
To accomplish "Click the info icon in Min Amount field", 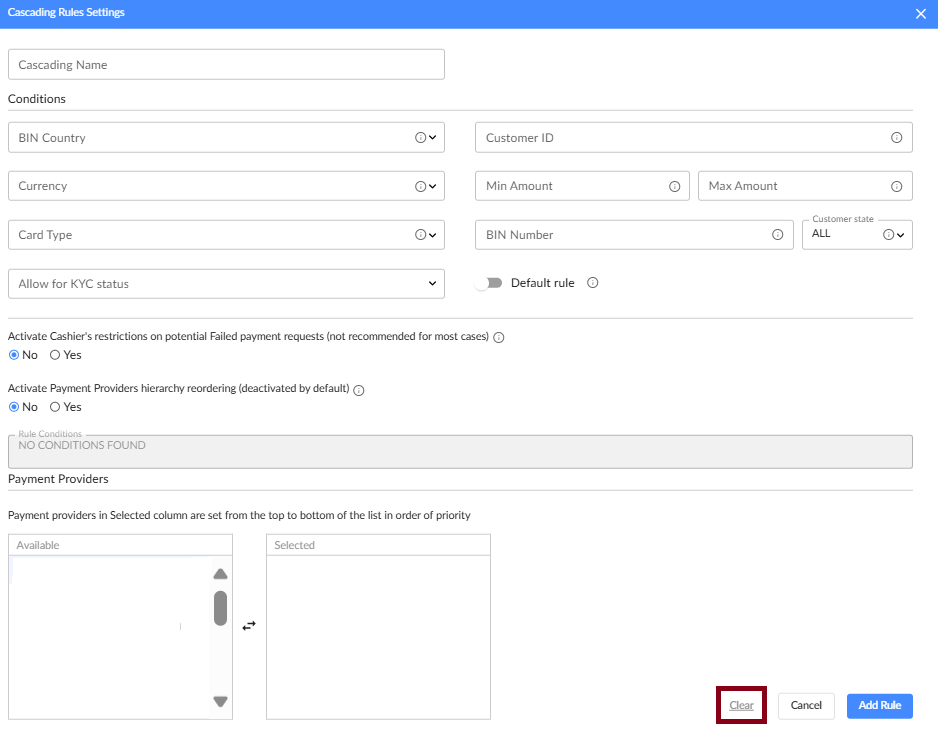I will pyautogui.click(x=674, y=186).
